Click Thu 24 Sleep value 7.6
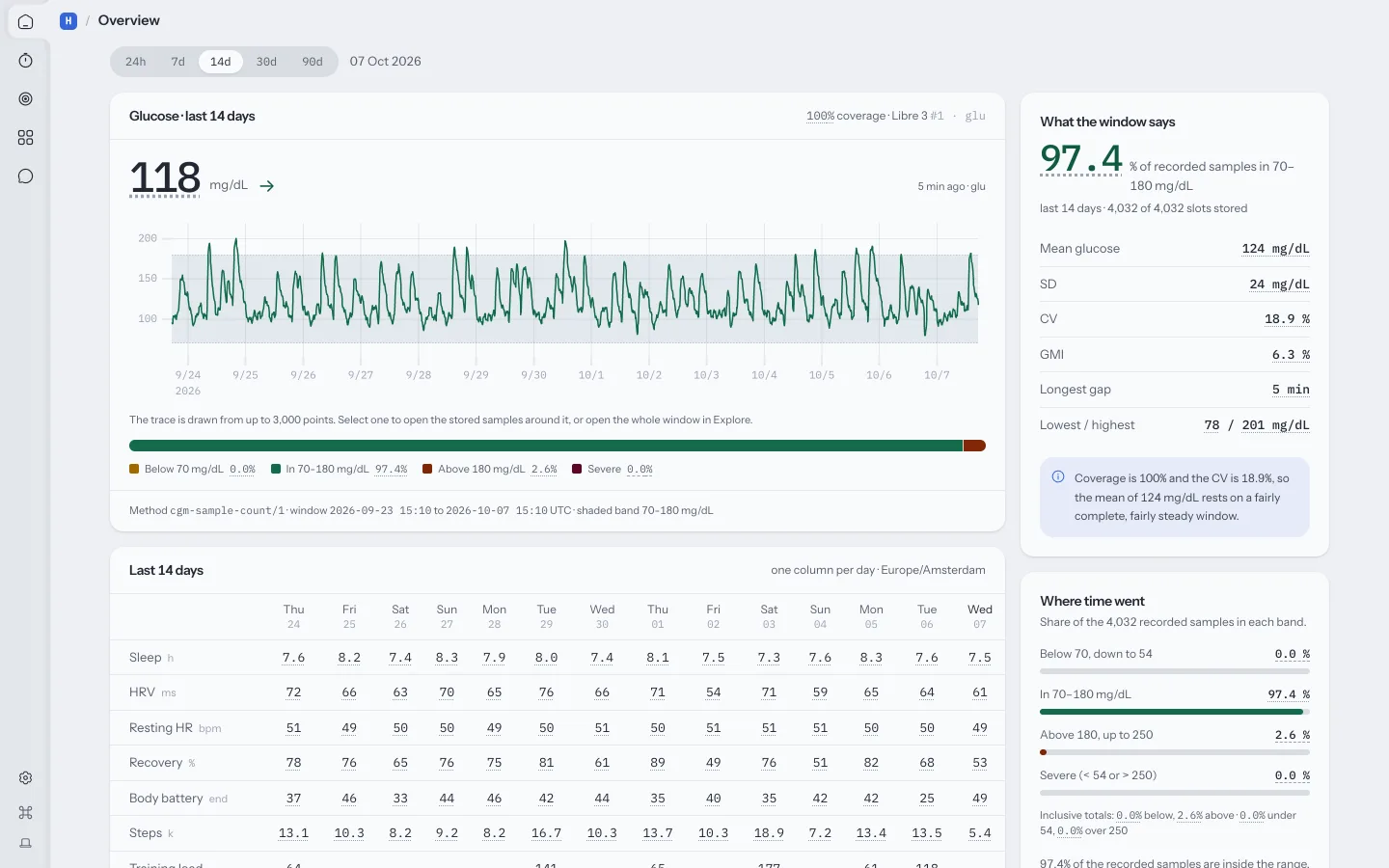Image resolution: width=1389 pixels, height=868 pixels. (293, 658)
